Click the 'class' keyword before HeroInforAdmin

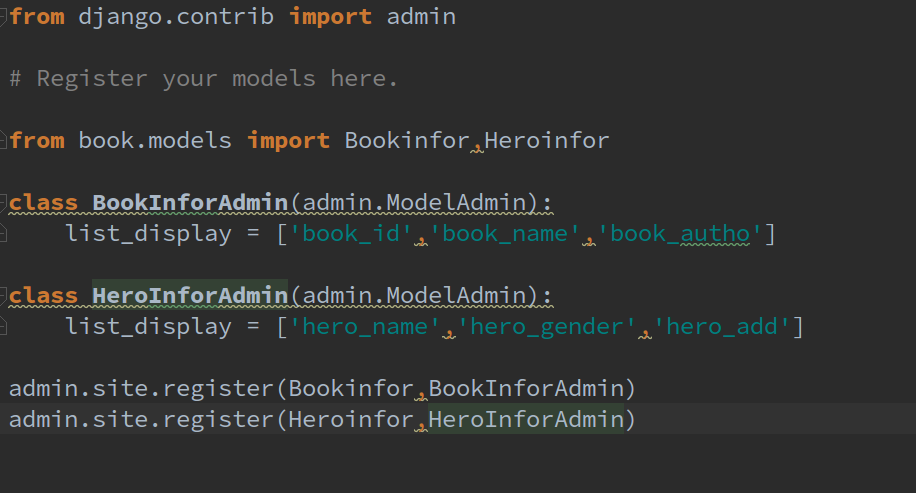[x=43, y=296]
